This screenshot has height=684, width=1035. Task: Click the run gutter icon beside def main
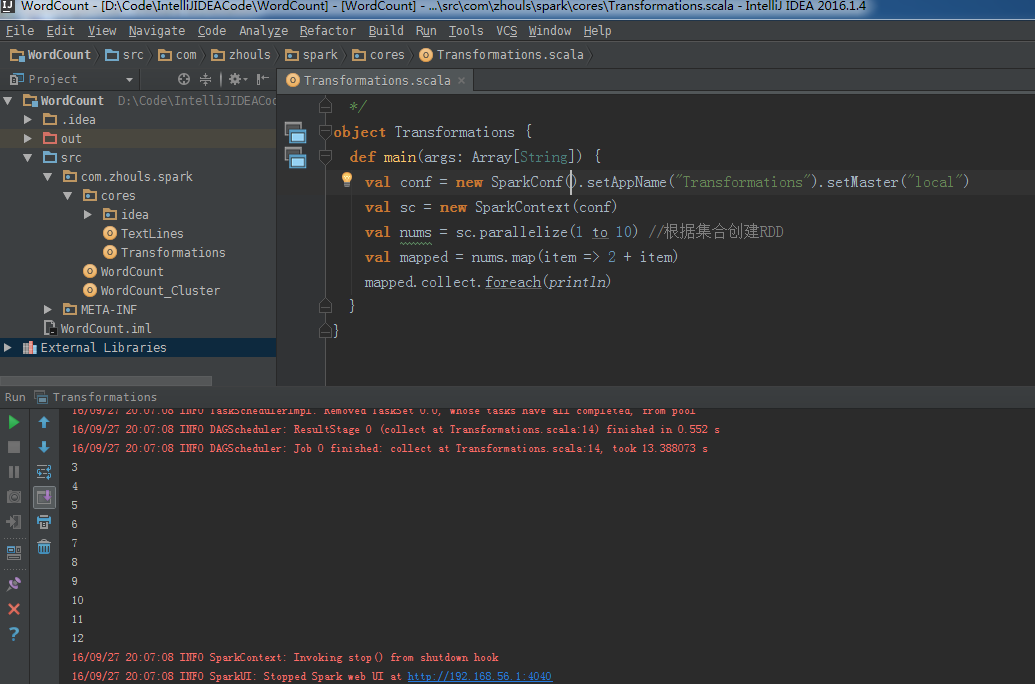click(295, 157)
